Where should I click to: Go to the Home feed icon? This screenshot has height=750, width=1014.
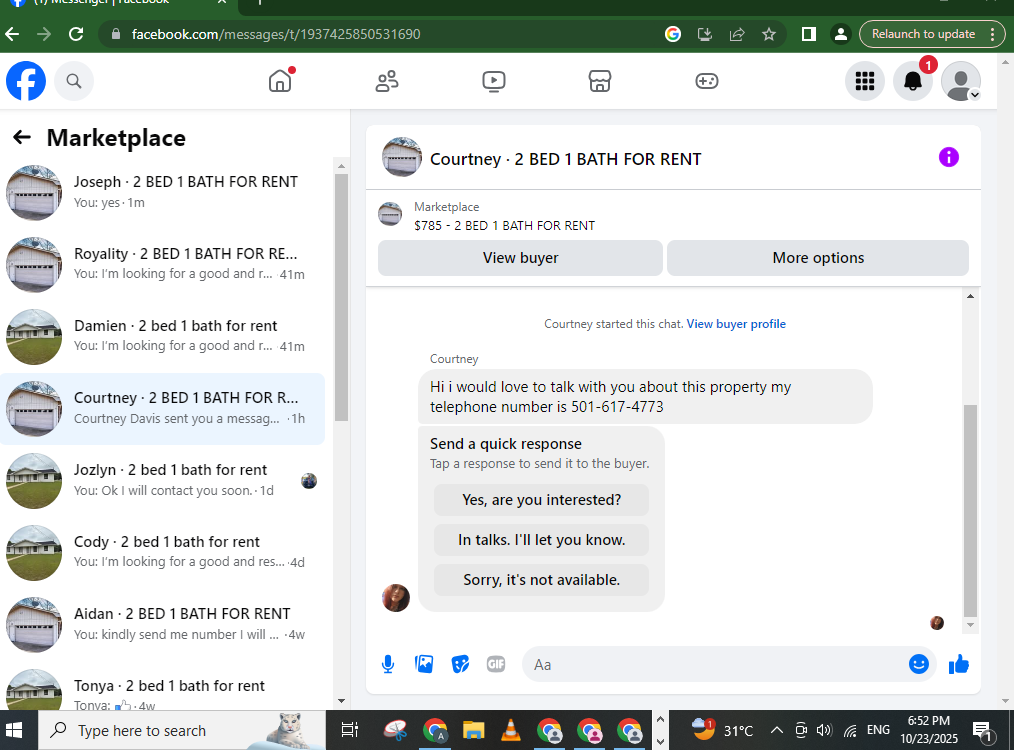coord(280,81)
